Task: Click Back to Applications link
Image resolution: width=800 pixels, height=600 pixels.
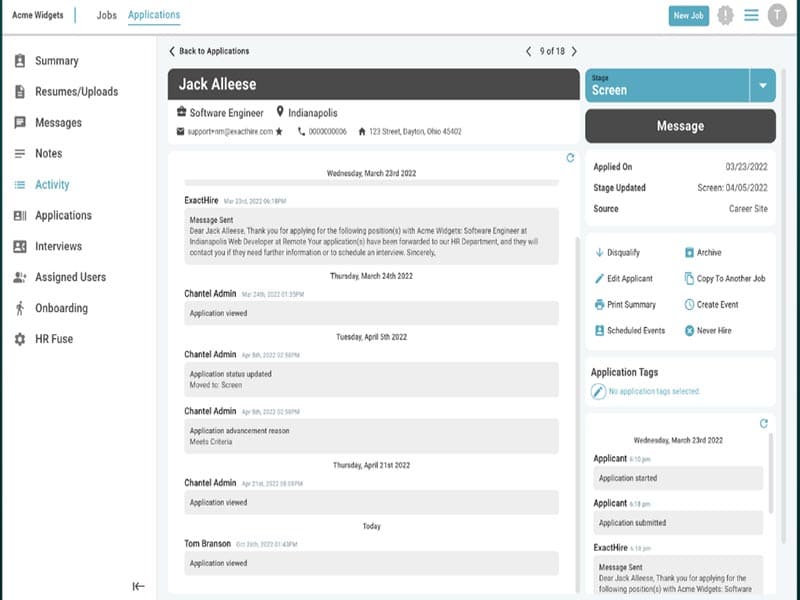Action: pos(208,51)
